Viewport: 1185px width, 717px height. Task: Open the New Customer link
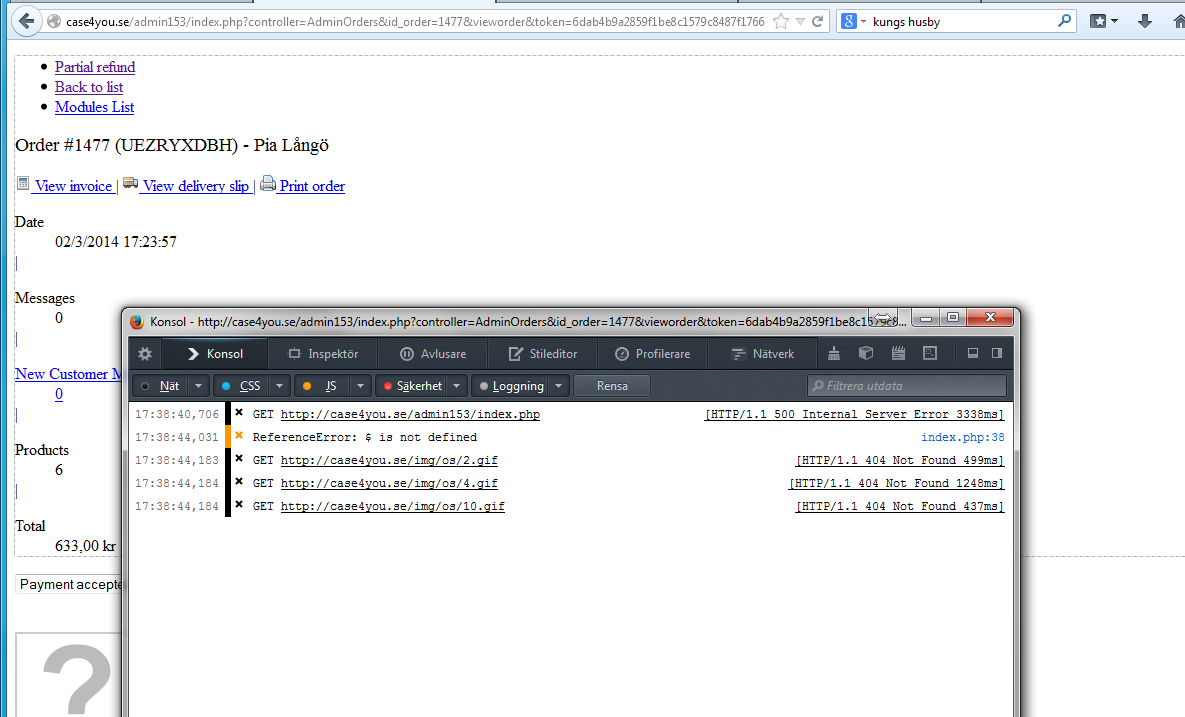coord(68,374)
